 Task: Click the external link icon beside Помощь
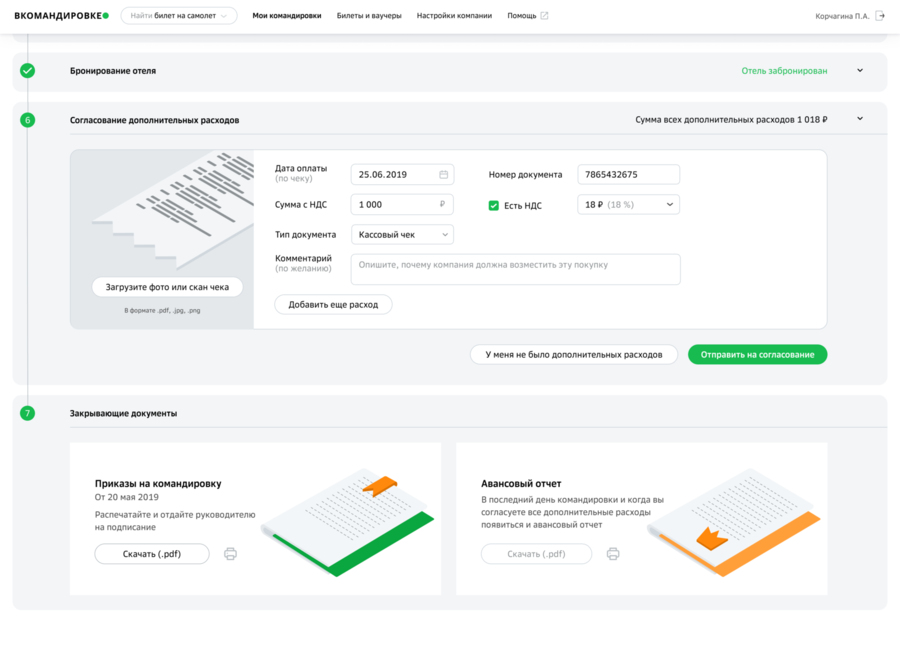544,15
